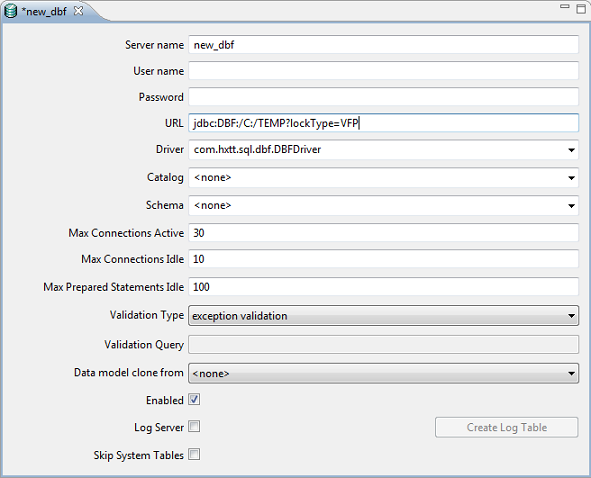Open Data model clone from dropdown

click(383, 373)
